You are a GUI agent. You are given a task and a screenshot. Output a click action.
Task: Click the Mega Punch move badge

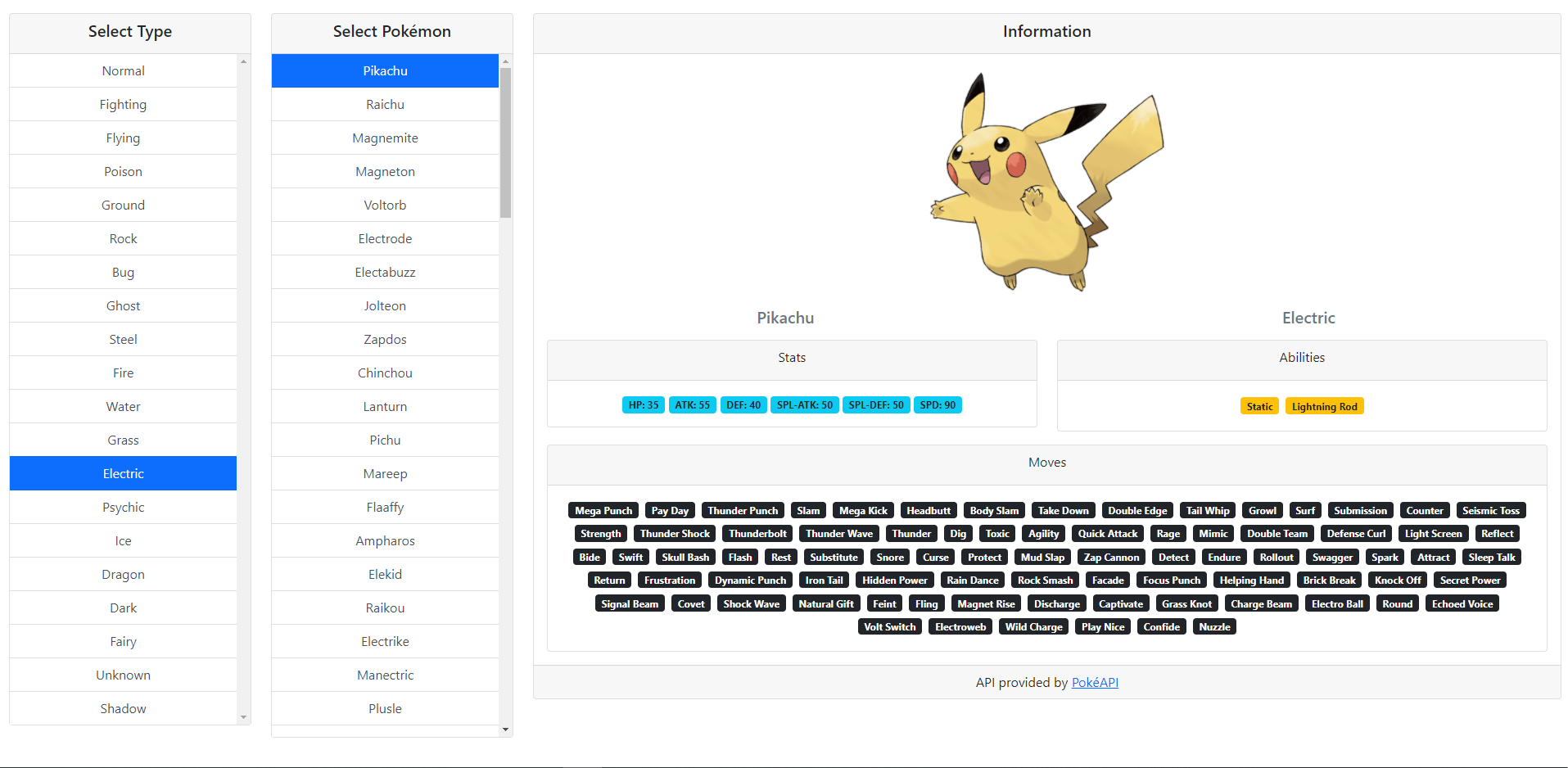pyautogui.click(x=603, y=510)
